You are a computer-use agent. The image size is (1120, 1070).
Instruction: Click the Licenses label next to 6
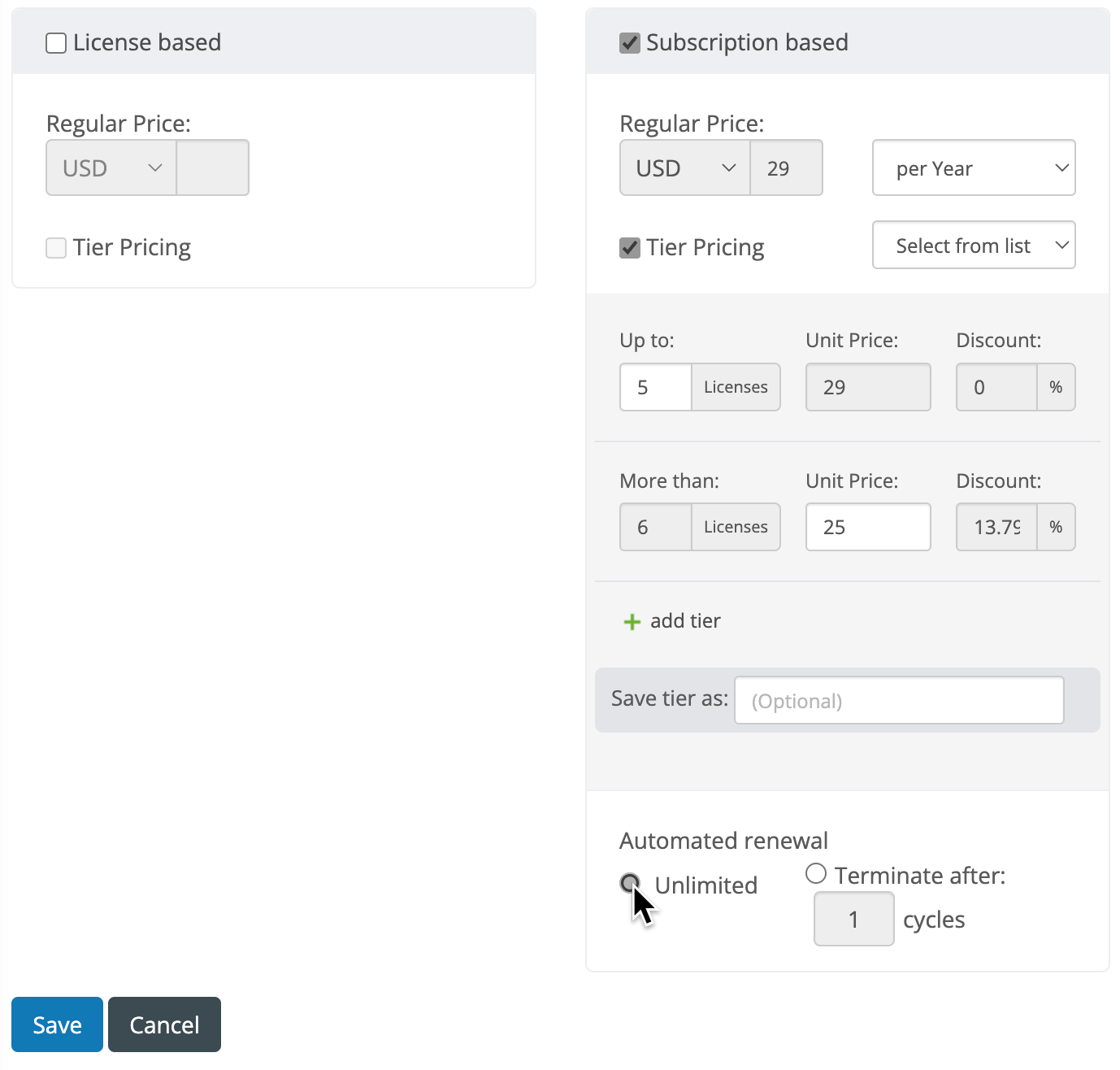[x=736, y=527]
